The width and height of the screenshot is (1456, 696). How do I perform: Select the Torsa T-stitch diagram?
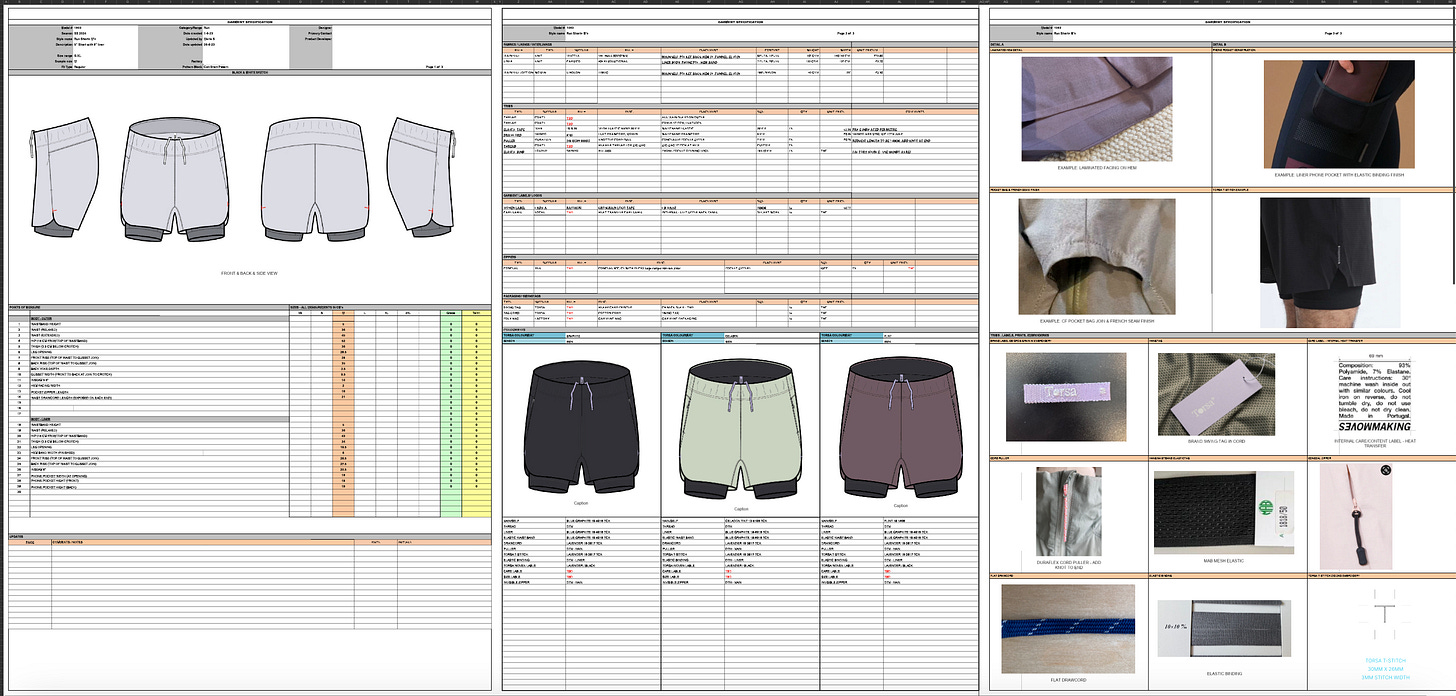(1384, 613)
